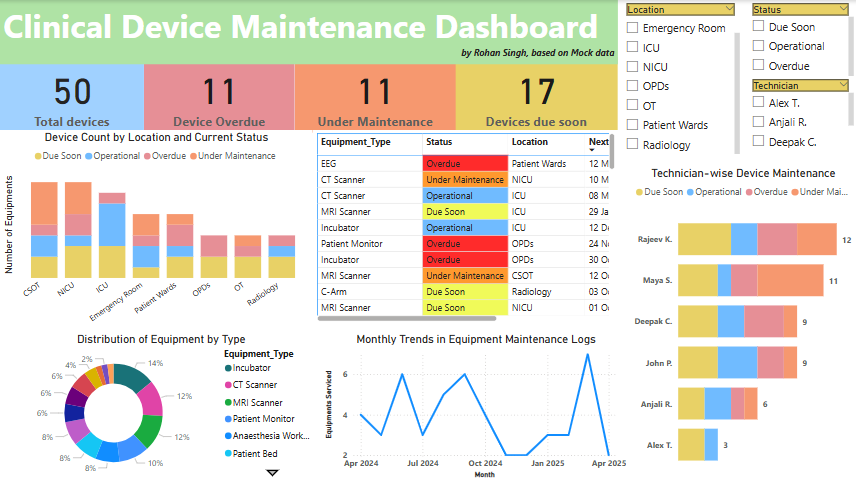This screenshot has width=856, height=482.
Task: Click the Total devices card
Action: 72,97
